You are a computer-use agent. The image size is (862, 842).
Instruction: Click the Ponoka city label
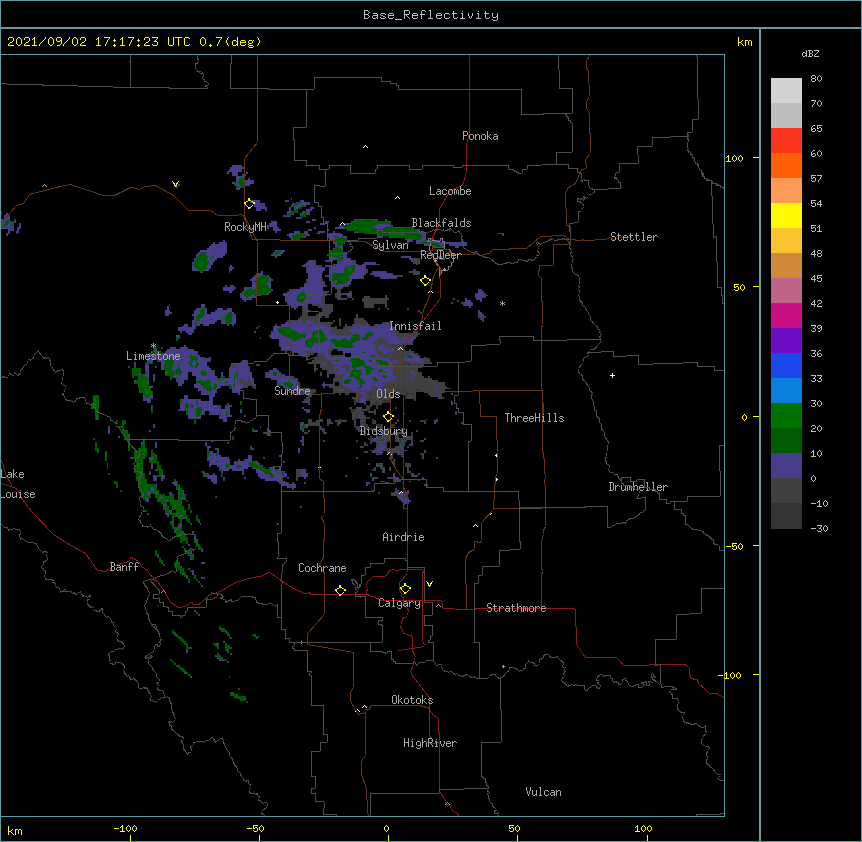pos(480,136)
